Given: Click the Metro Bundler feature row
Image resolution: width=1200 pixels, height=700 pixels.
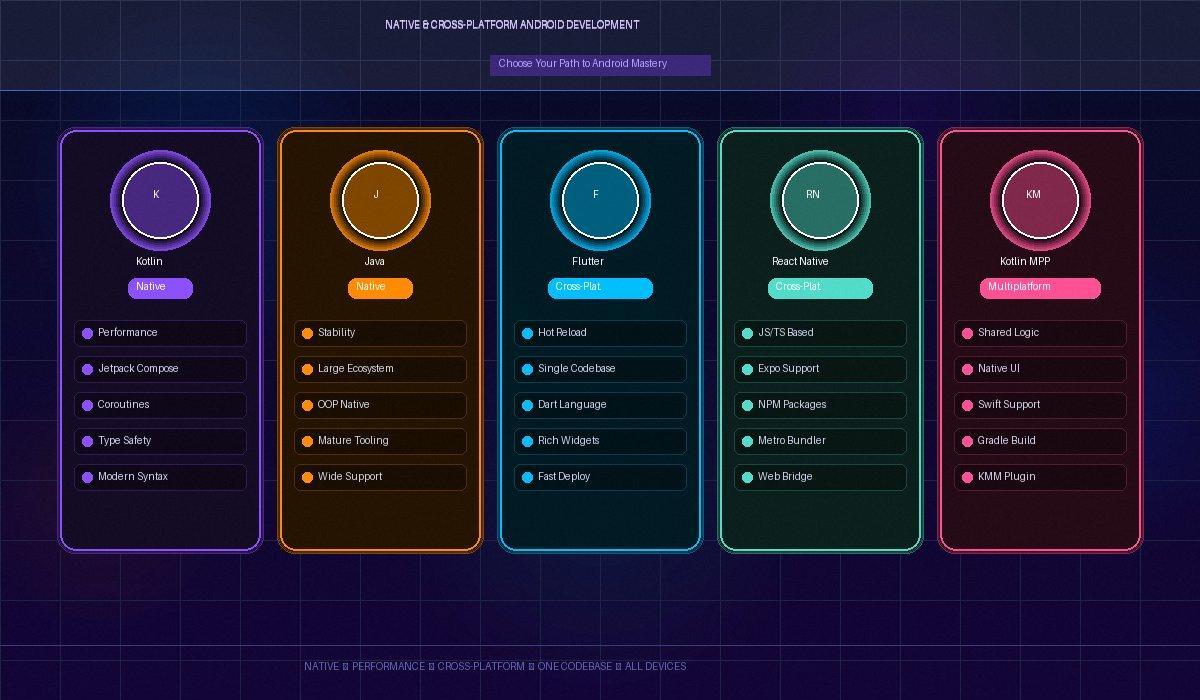Looking at the screenshot, I should point(820,441).
